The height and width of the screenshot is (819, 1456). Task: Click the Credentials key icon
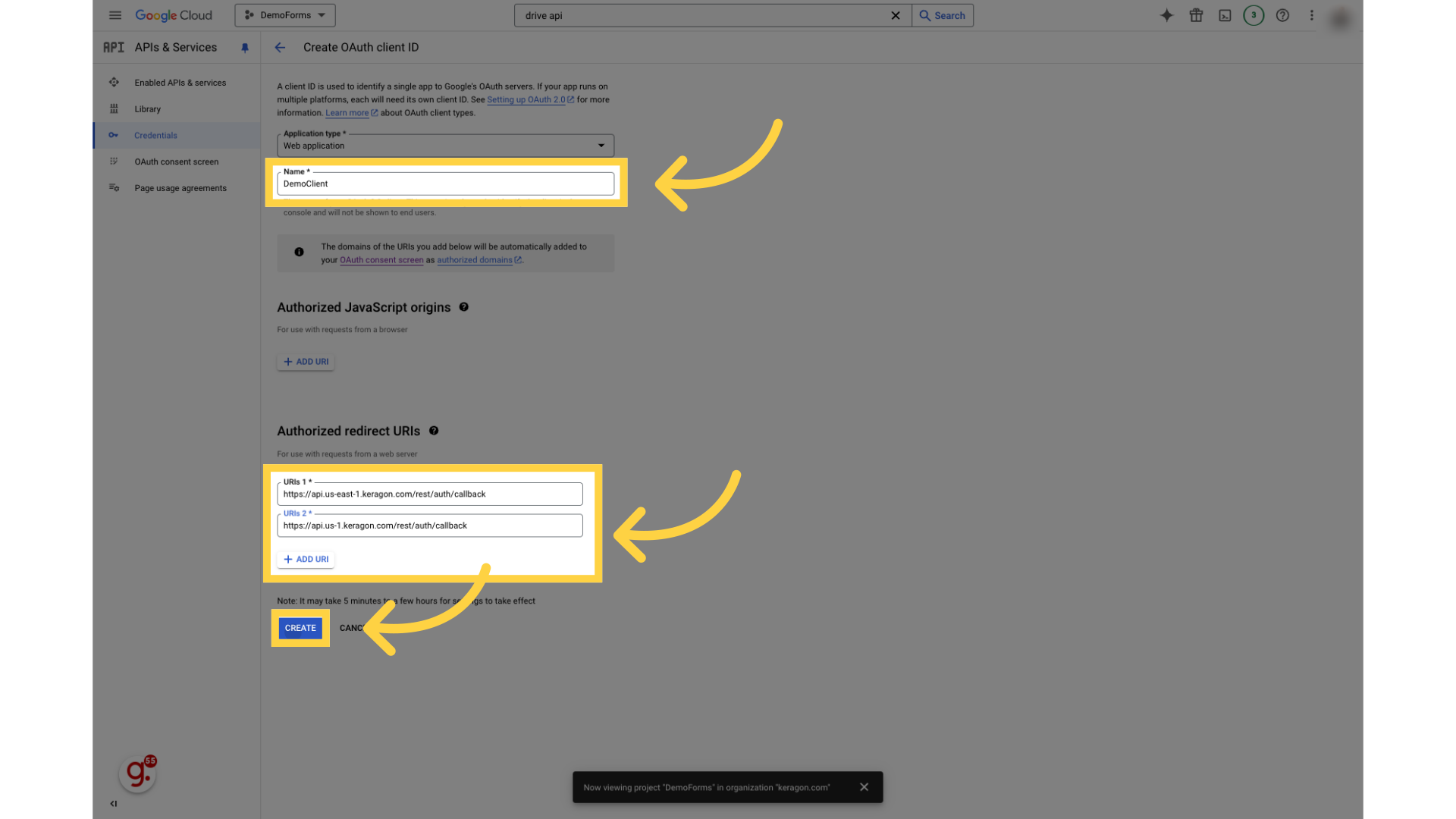tap(114, 135)
